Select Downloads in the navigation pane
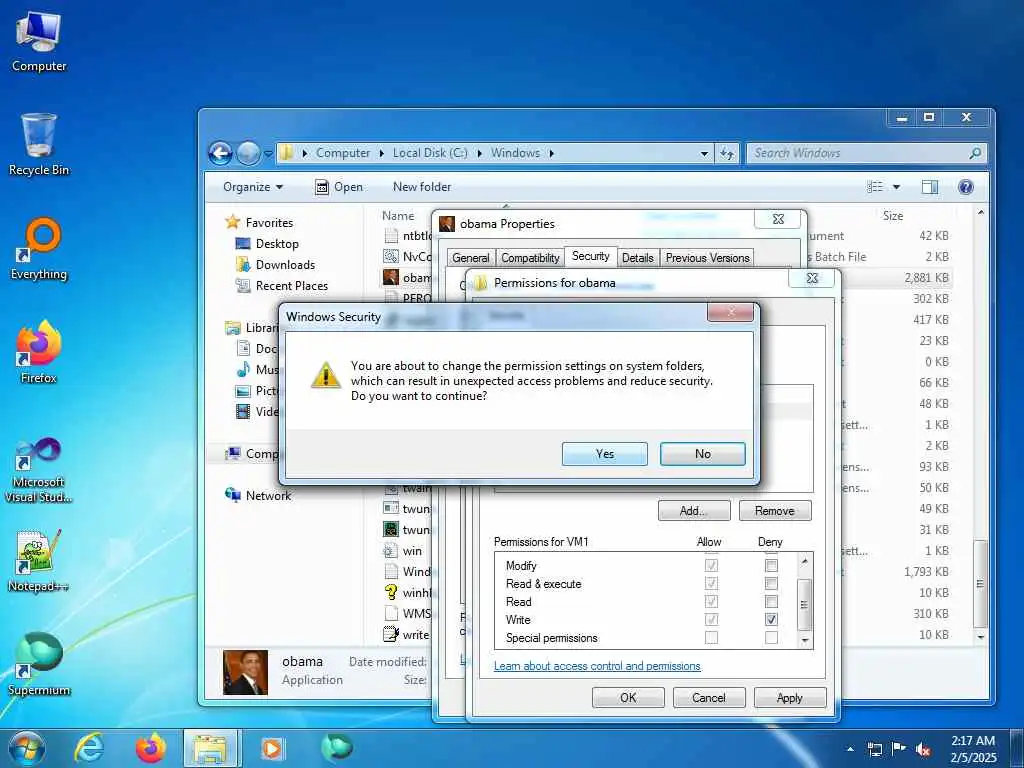Image resolution: width=1024 pixels, height=768 pixels. (285, 264)
